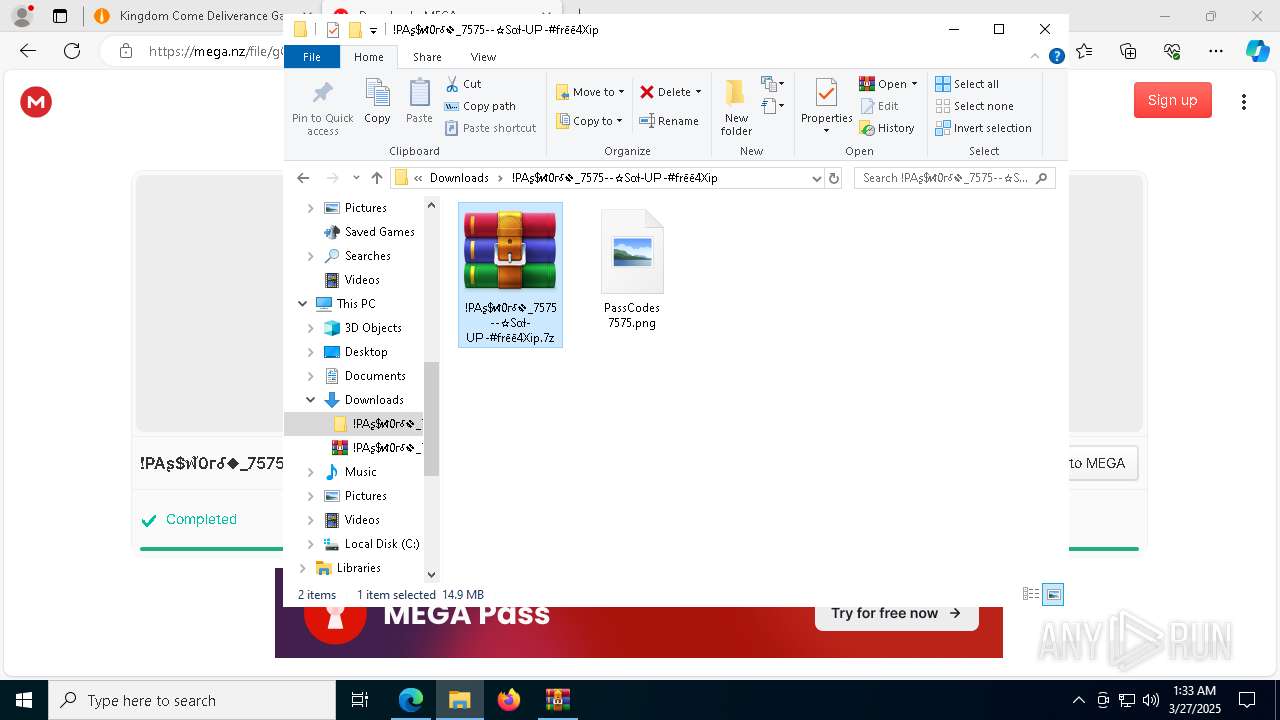Go Back in Explorer navigation
Viewport: 1280px width, 720px height.
pyautogui.click(x=303, y=178)
